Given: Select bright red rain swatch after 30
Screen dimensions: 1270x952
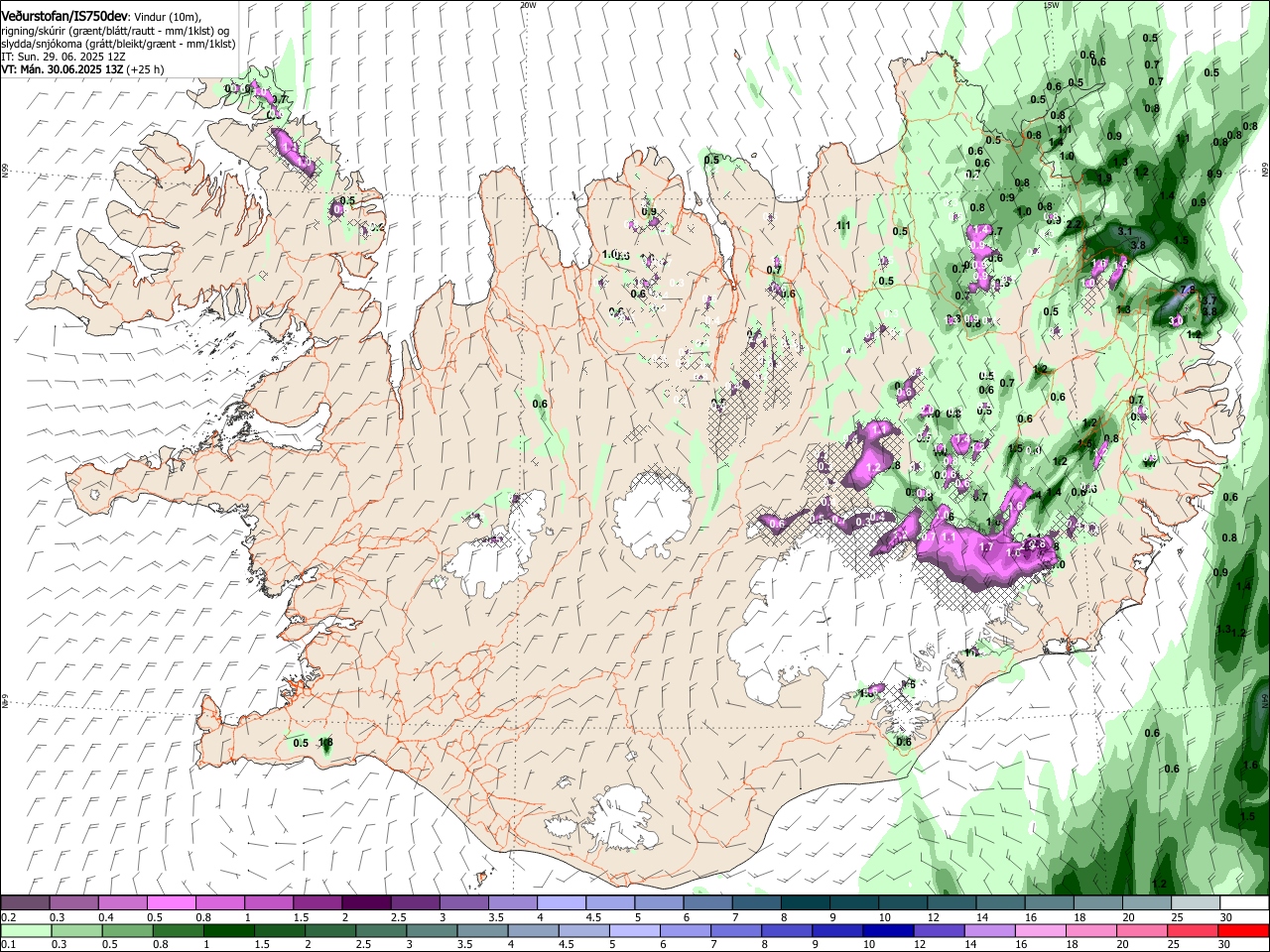Looking at the screenshot, I should (x=1243, y=930).
